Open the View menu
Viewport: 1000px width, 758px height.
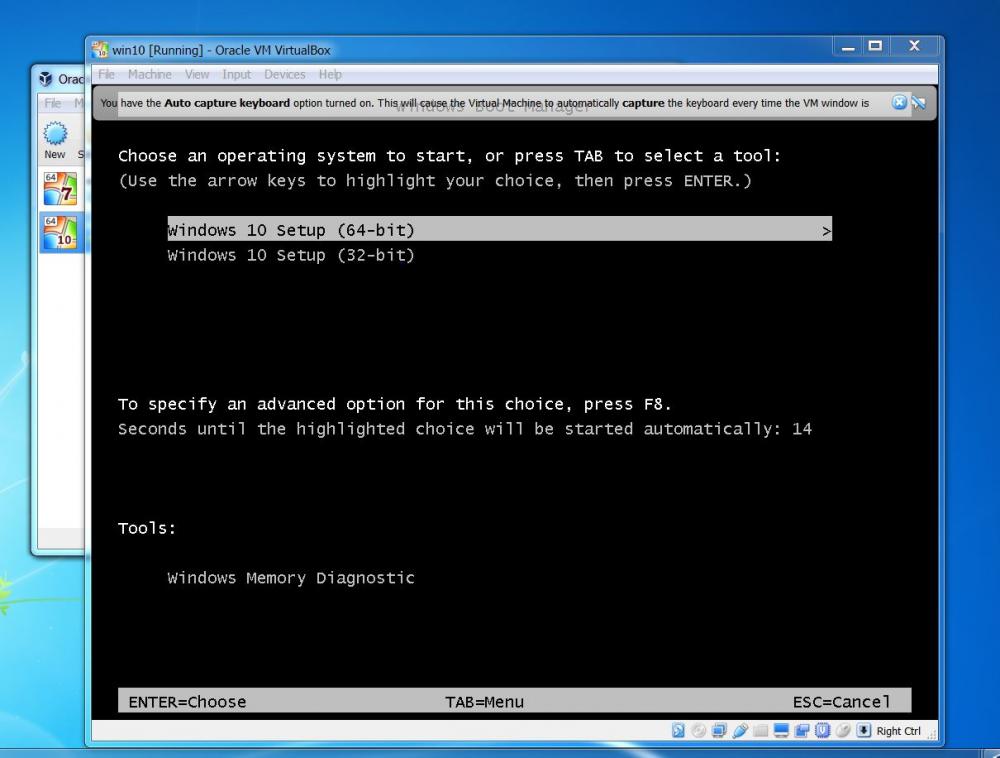point(197,75)
